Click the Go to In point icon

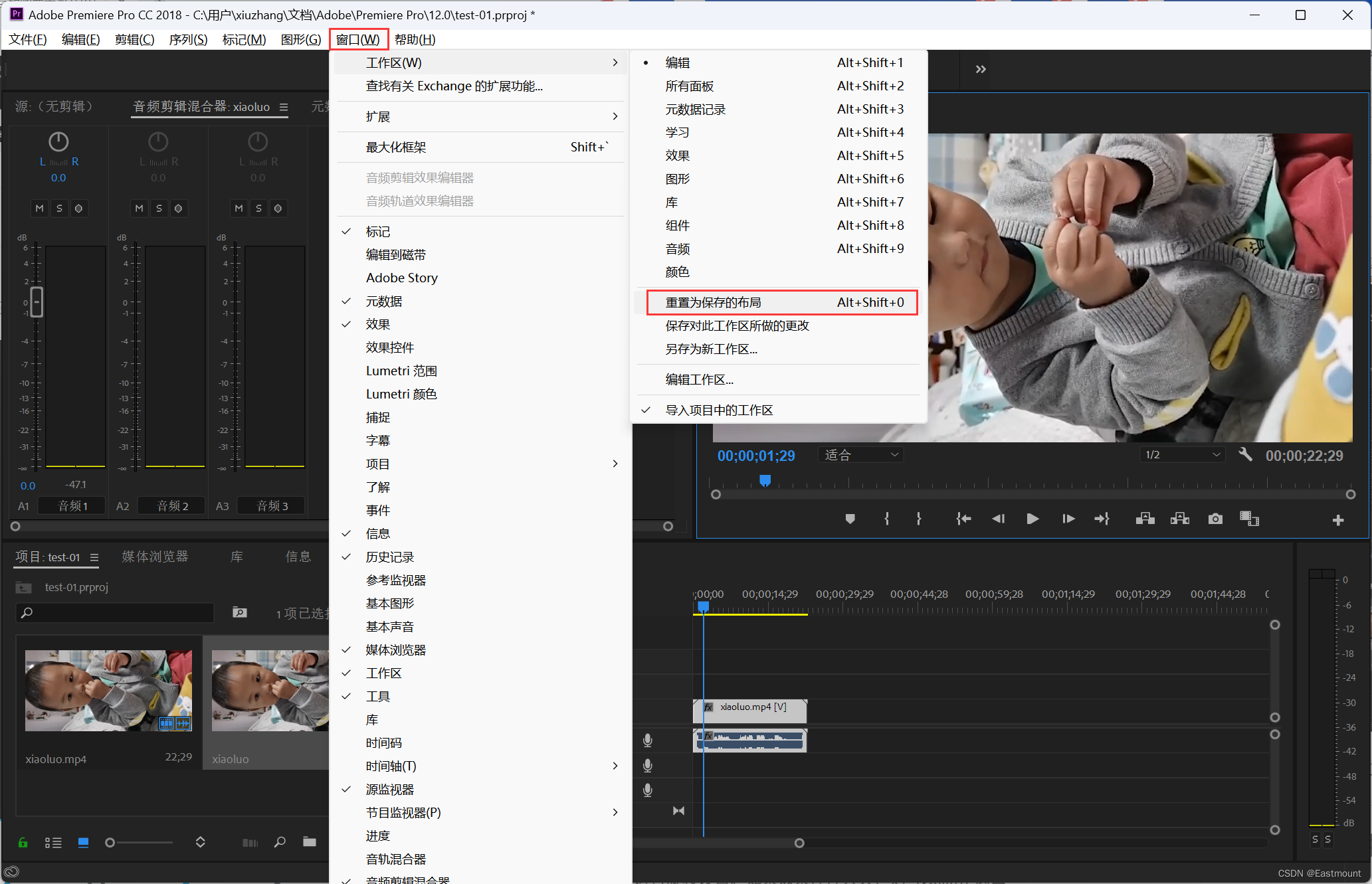point(963,519)
